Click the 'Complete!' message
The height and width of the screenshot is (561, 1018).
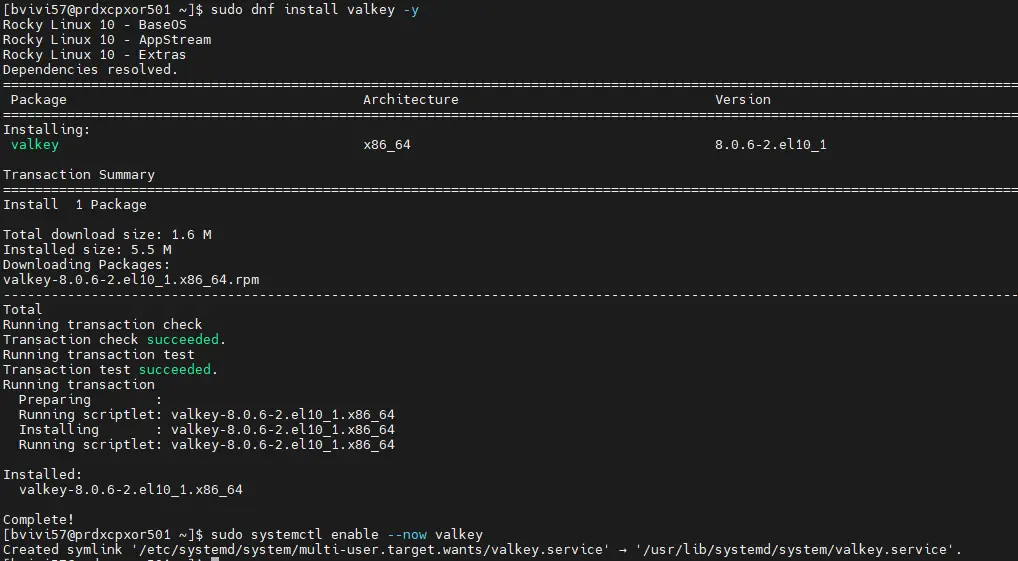(x=38, y=519)
